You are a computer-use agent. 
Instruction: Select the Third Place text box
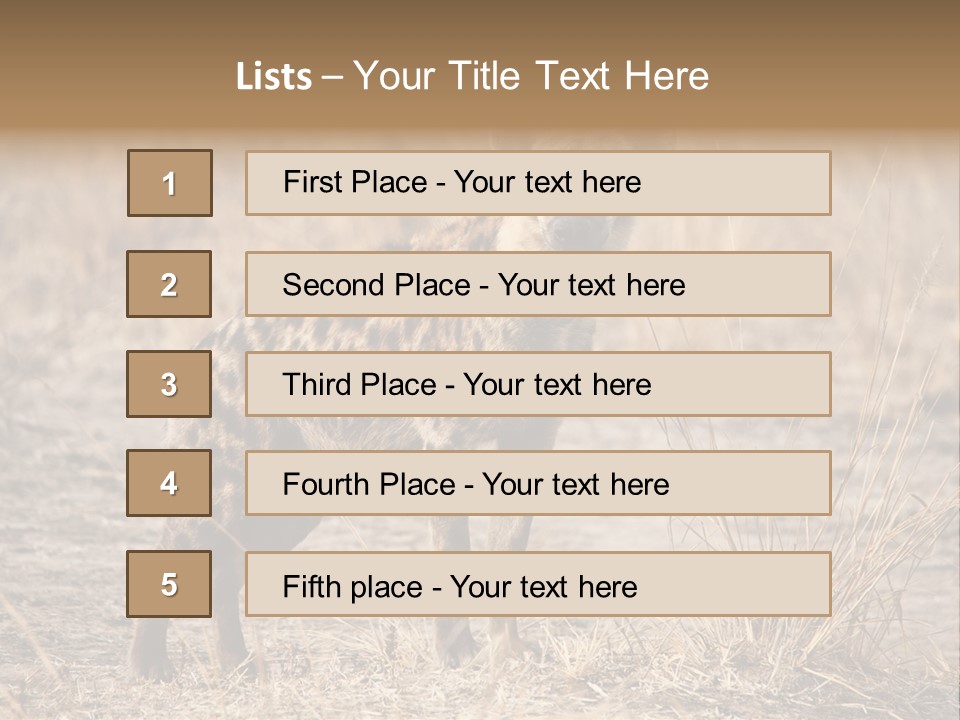(x=538, y=384)
